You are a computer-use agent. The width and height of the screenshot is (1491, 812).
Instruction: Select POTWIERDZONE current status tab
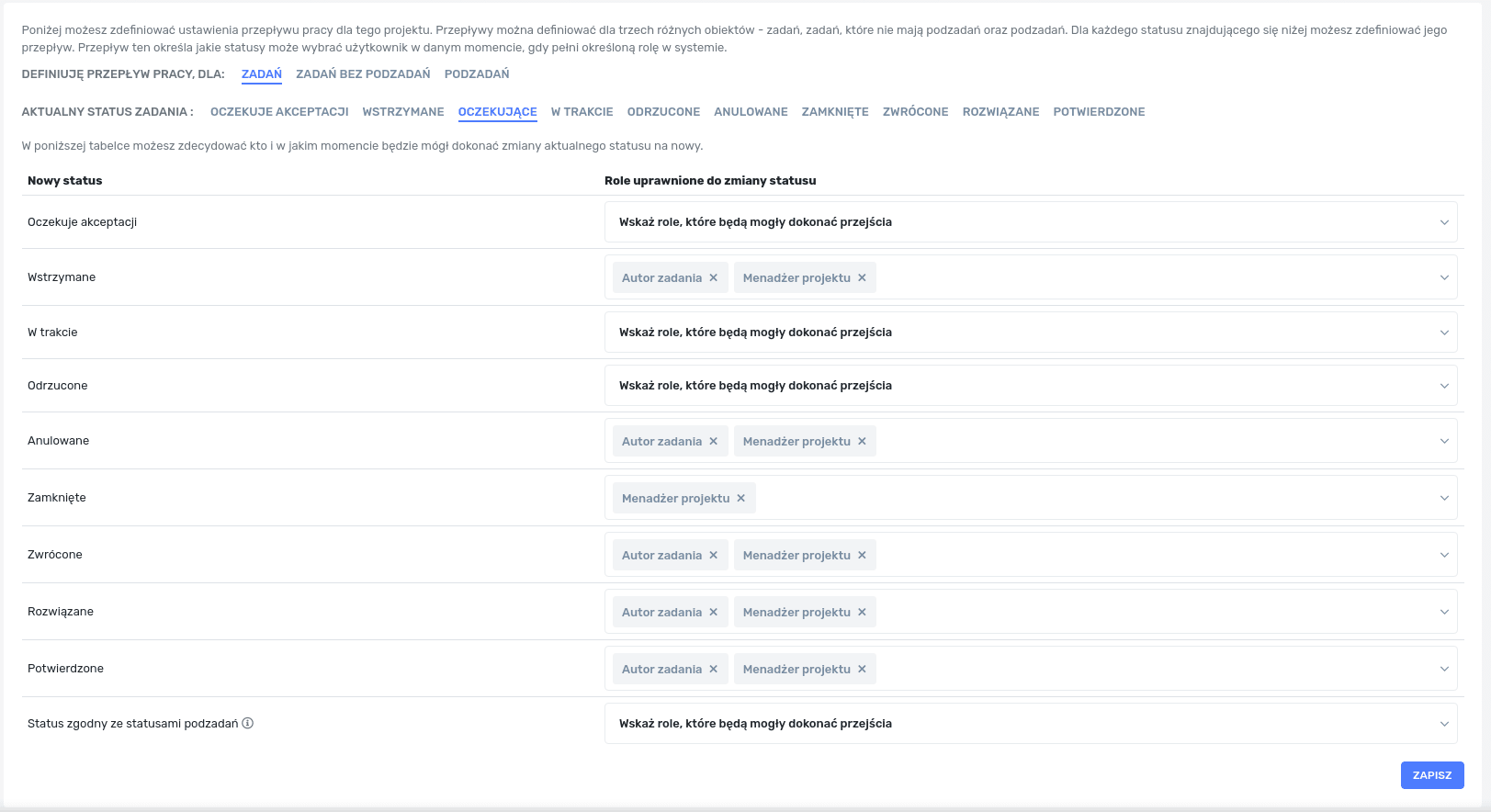pyautogui.click(x=1099, y=112)
